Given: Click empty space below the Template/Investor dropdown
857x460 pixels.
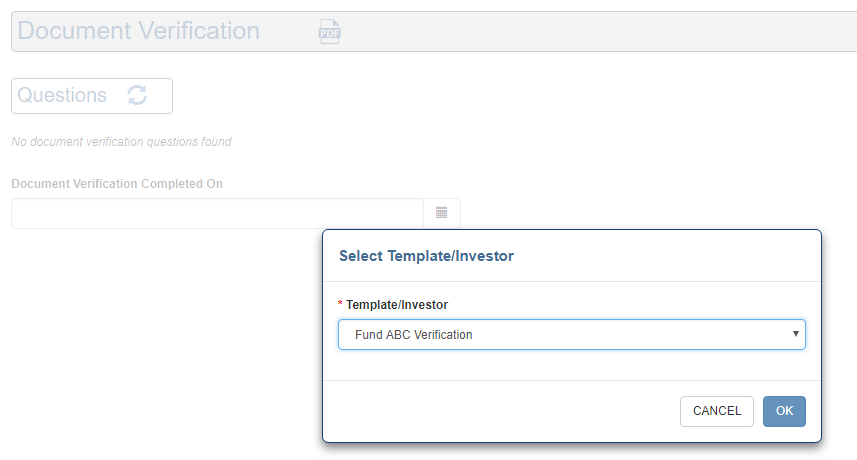Looking at the screenshot, I should click(571, 364).
